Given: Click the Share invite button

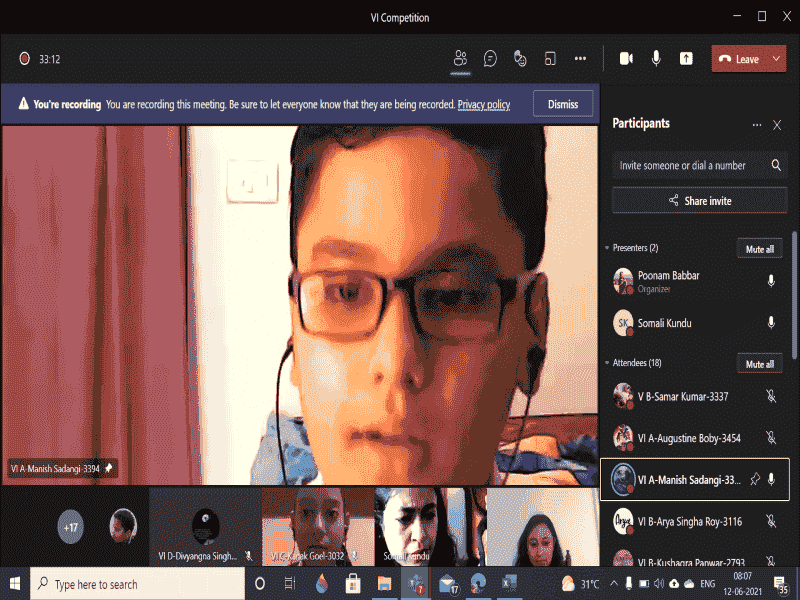Looking at the screenshot, I should pos(699,201).
